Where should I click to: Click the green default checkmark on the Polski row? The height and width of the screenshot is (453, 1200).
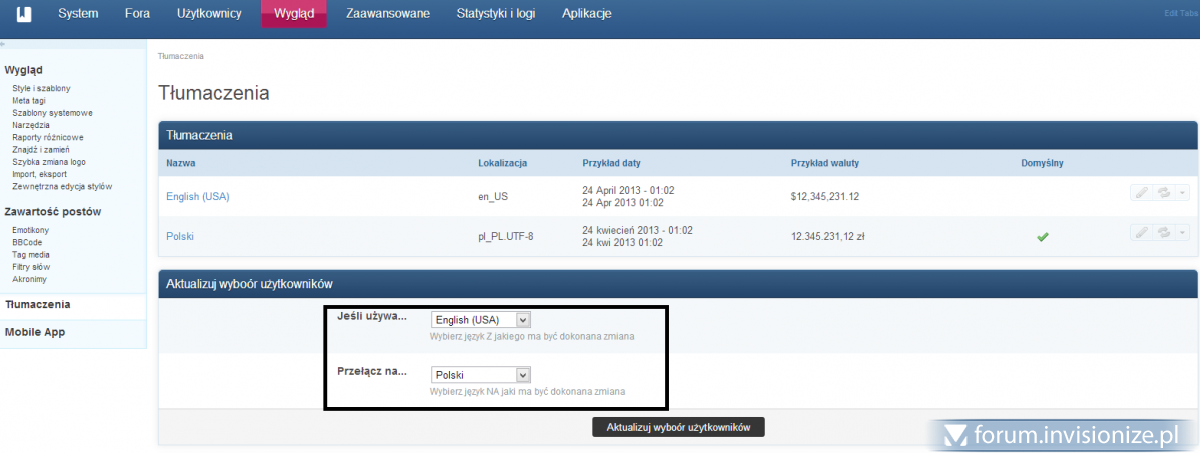[x=1042, y=237]
